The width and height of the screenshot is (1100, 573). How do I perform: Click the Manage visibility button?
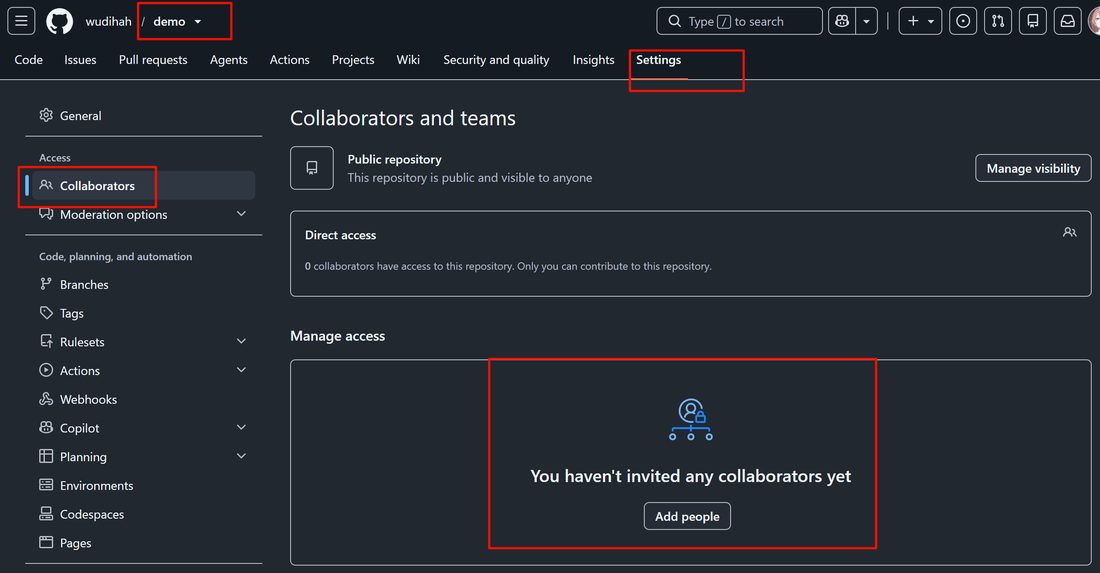[1033, 168]
